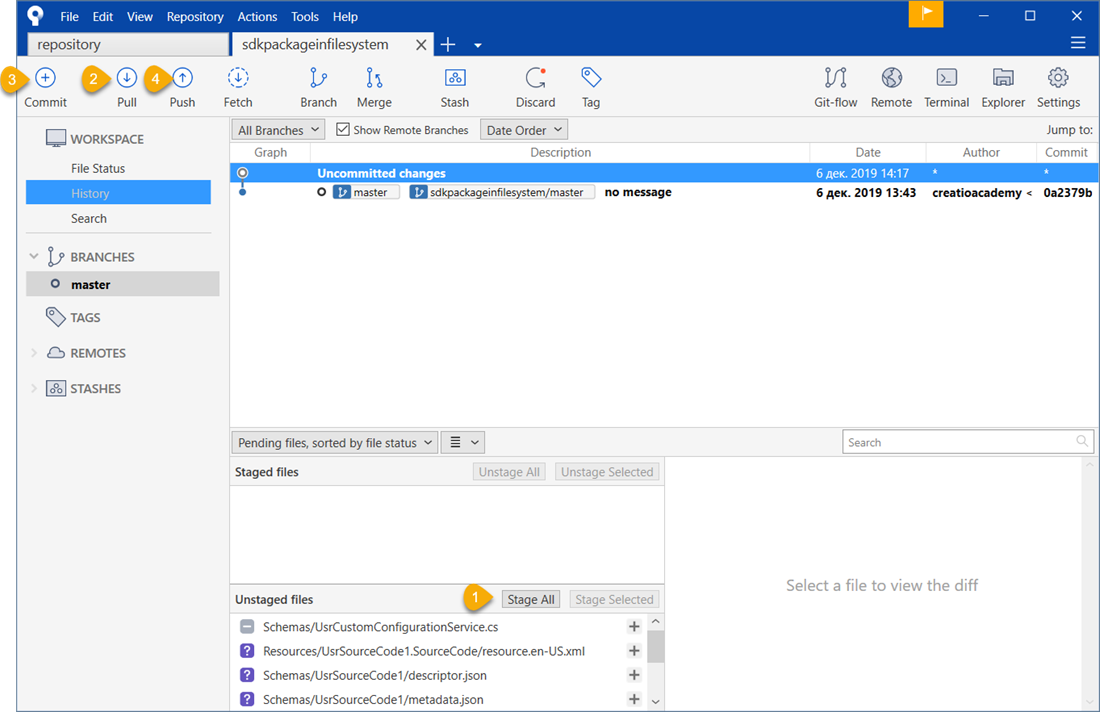
Task: Stash current changes
Action: [454, 86]
